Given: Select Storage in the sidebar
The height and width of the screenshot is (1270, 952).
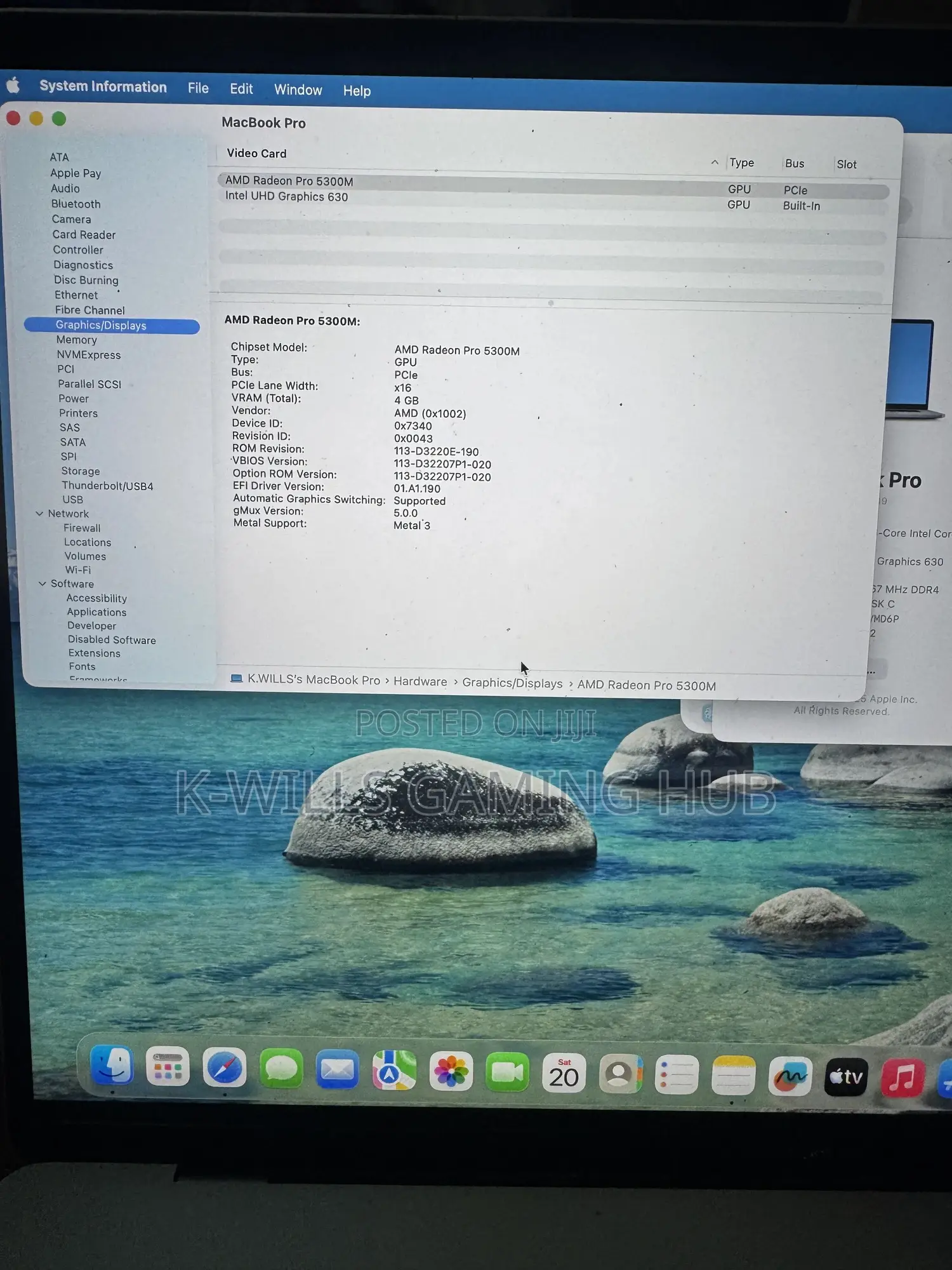Looking at the screenshot, I should click(x=81, y=471).
